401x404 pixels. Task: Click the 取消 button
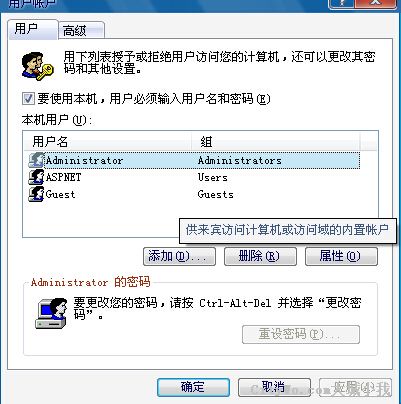[274, 387]
